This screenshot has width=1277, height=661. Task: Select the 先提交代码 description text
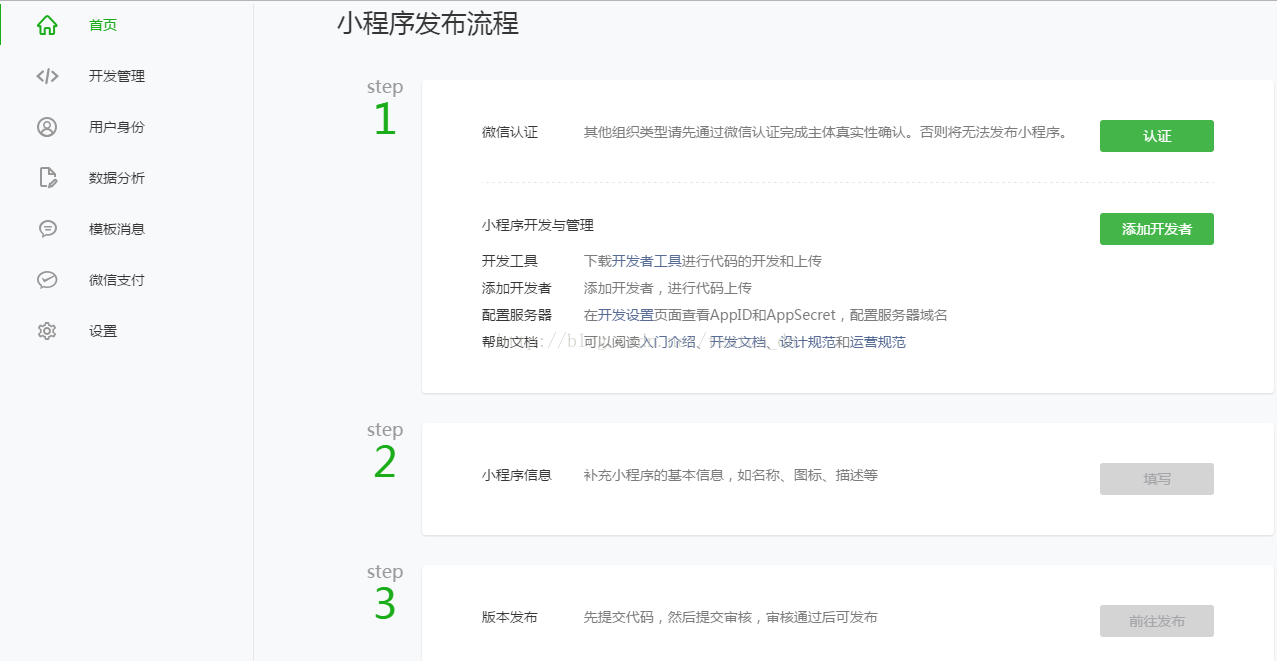[731, 617]
